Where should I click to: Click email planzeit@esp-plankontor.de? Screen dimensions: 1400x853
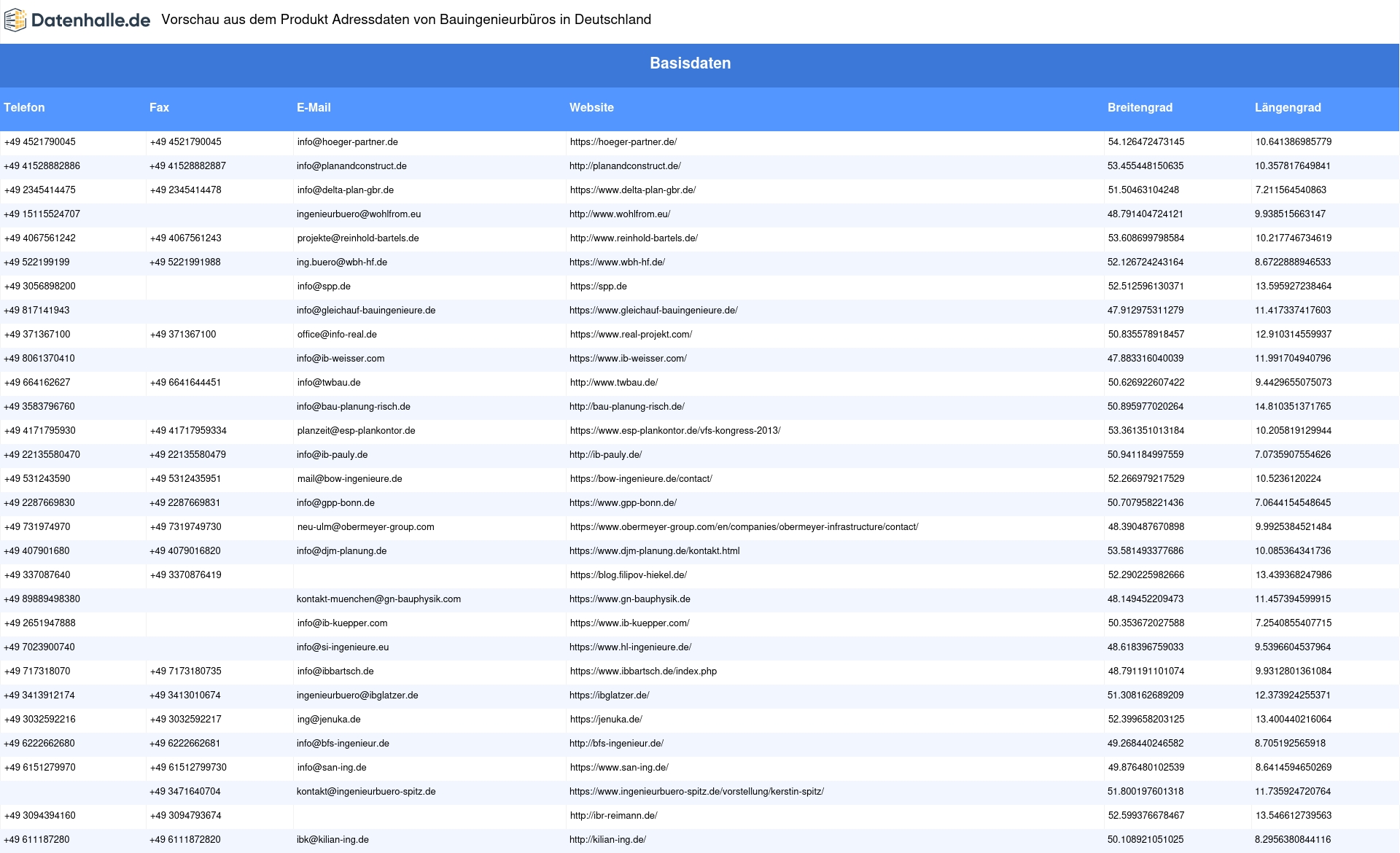point(357,431)
